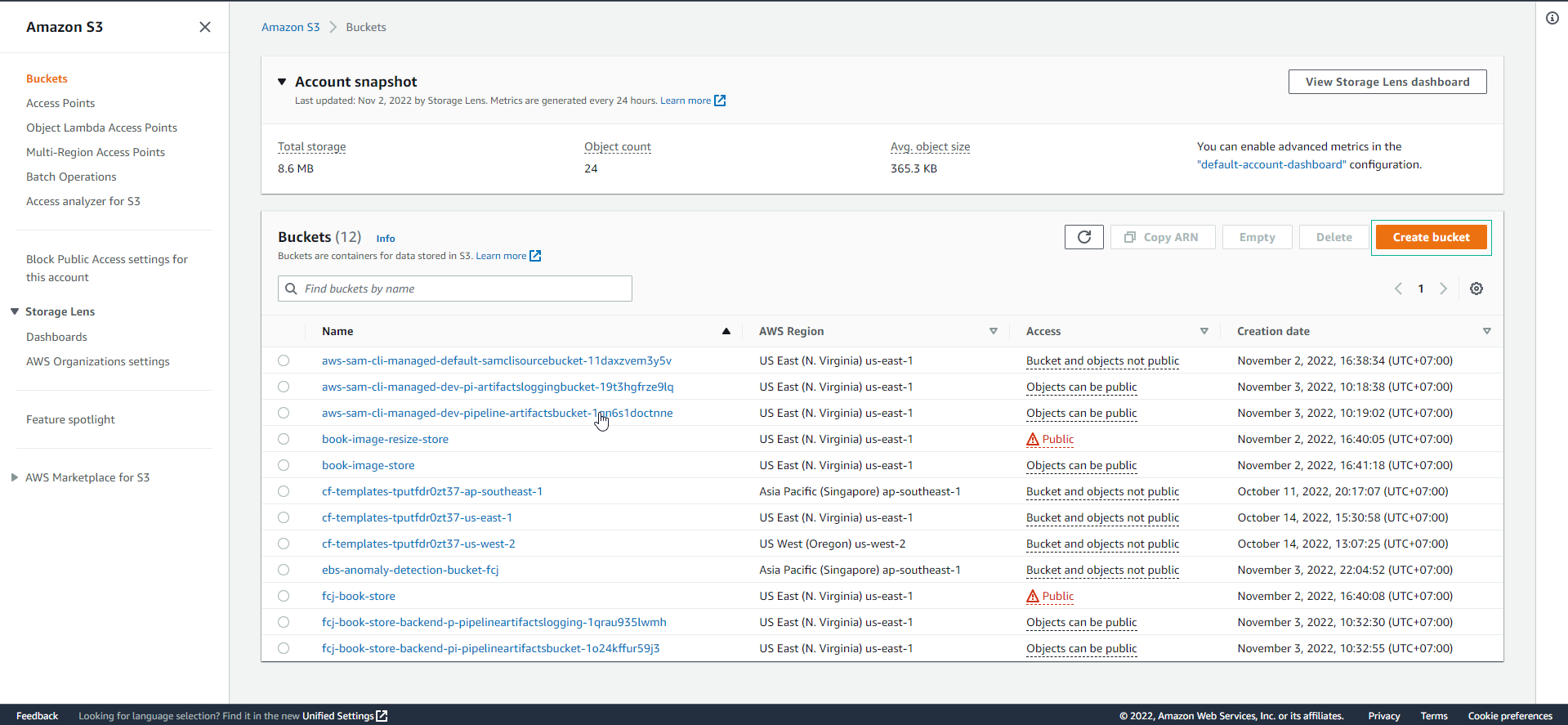Image resolution: width=1568 pixels, height=725 pixels.
Task: Open Storage Lens Dashboards
Action: [x=56, y=337]
